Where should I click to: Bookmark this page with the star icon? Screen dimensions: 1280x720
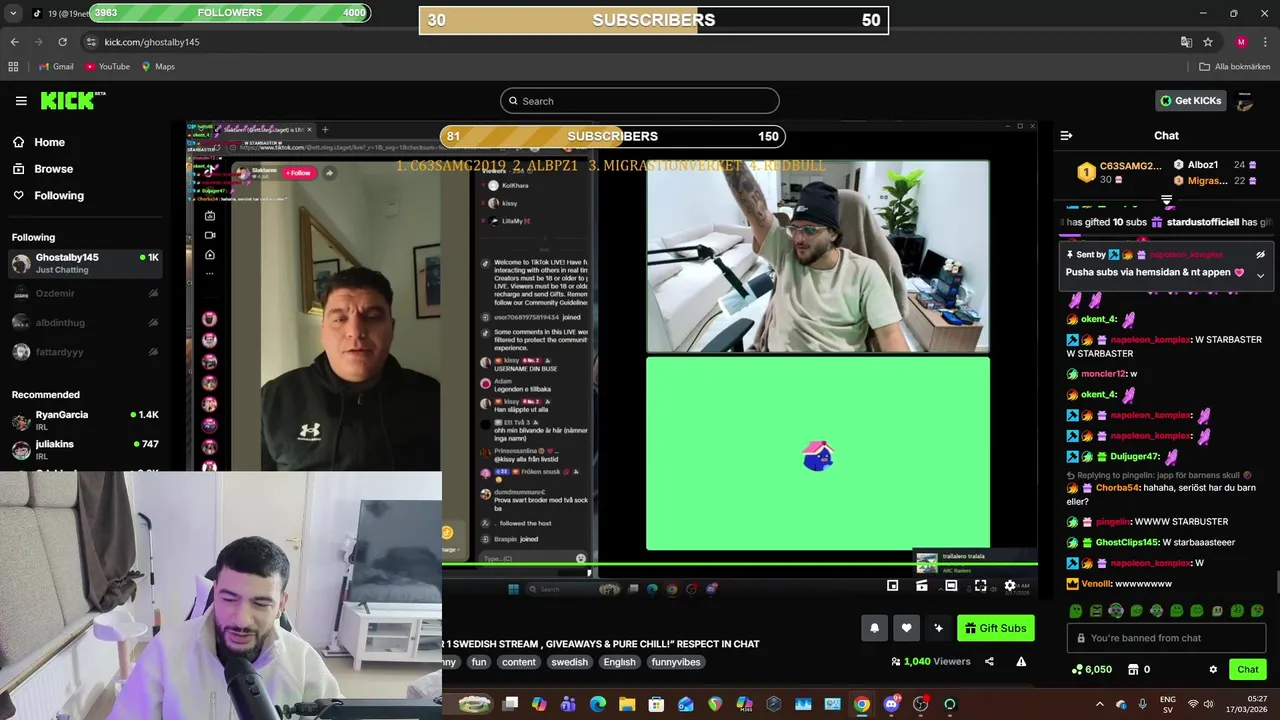pos(1208,42)
